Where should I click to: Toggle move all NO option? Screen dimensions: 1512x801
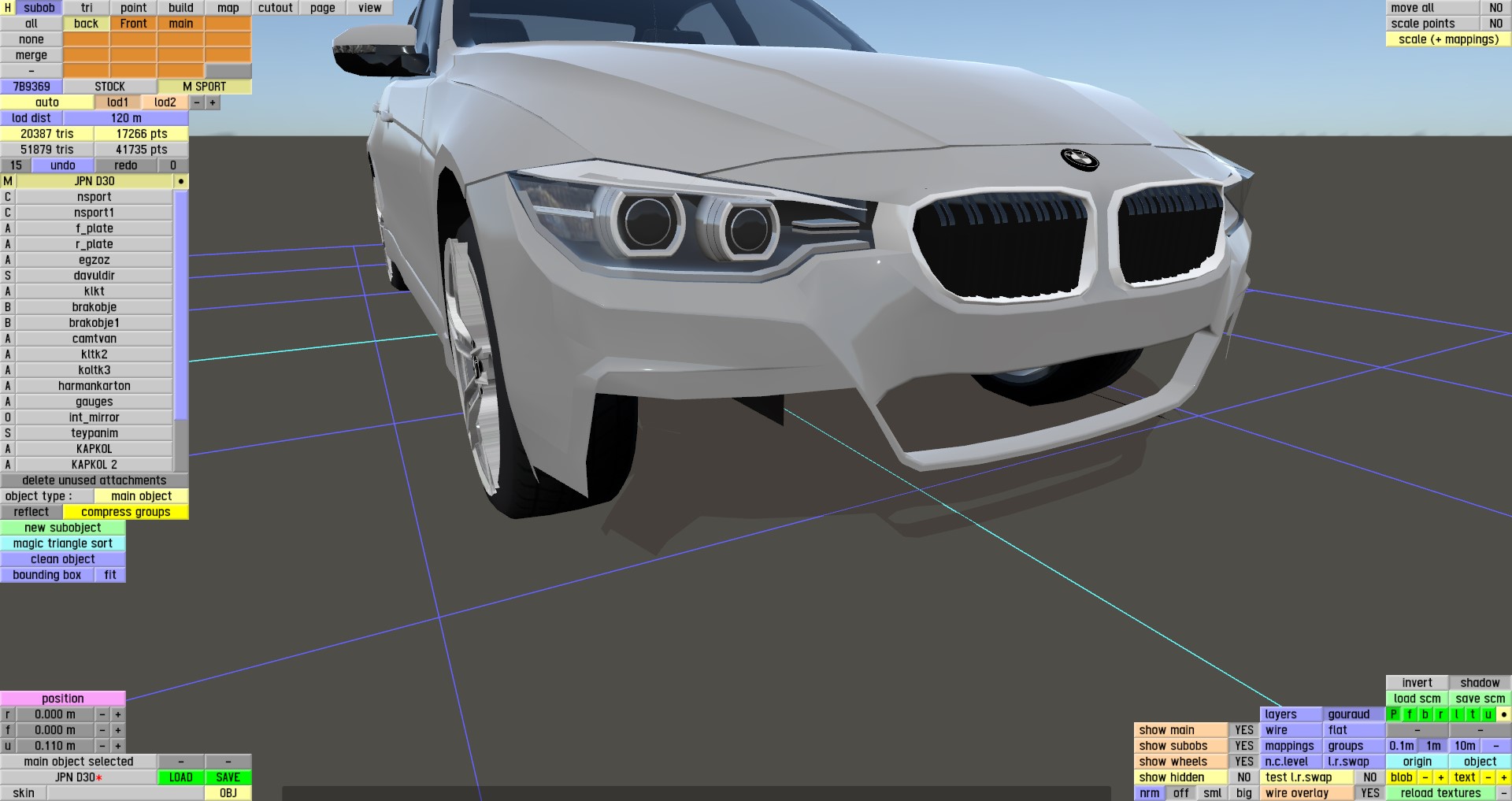pos(1496,8)
